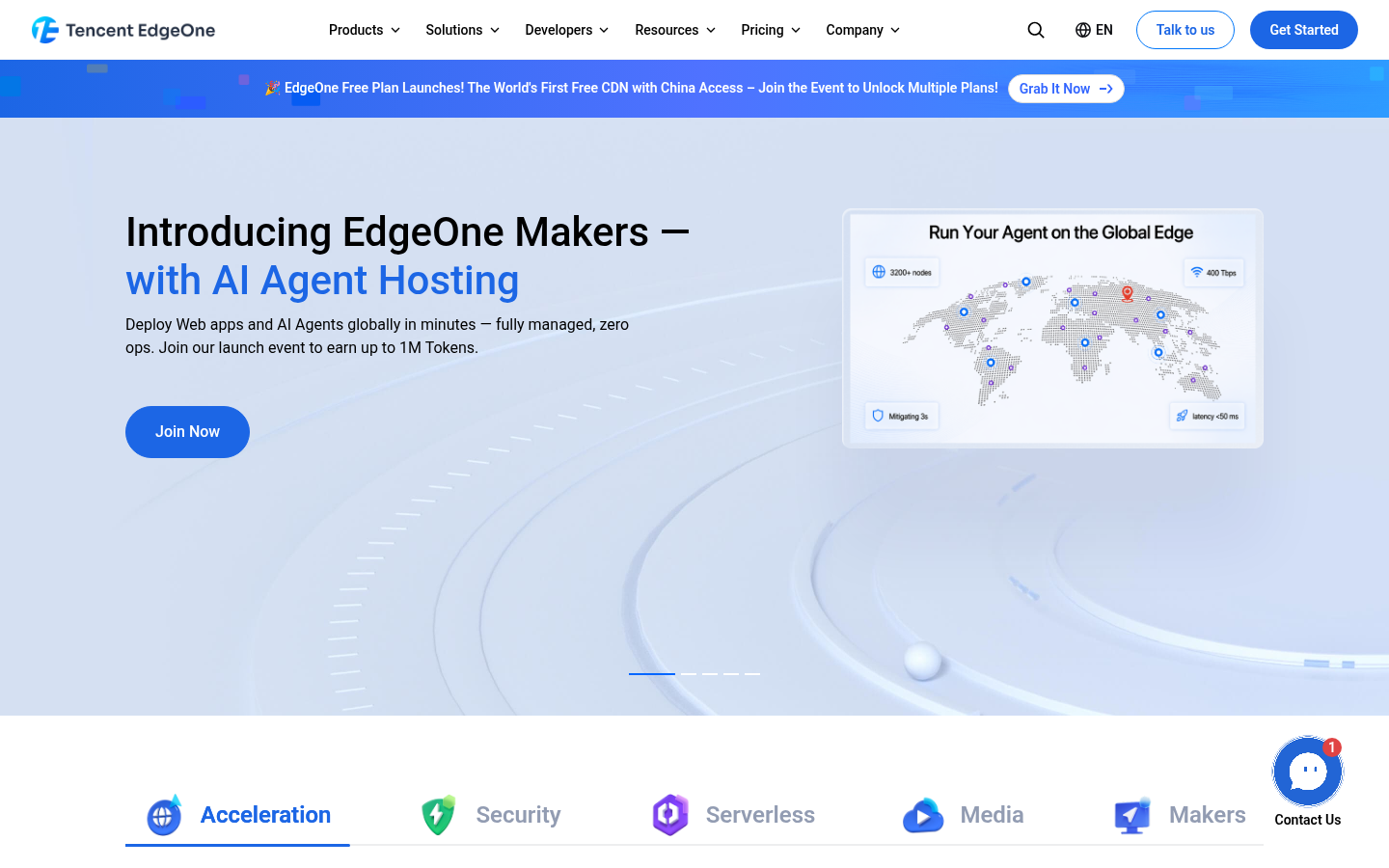Click the Makers monitor icon

(x=1132, y=816)
